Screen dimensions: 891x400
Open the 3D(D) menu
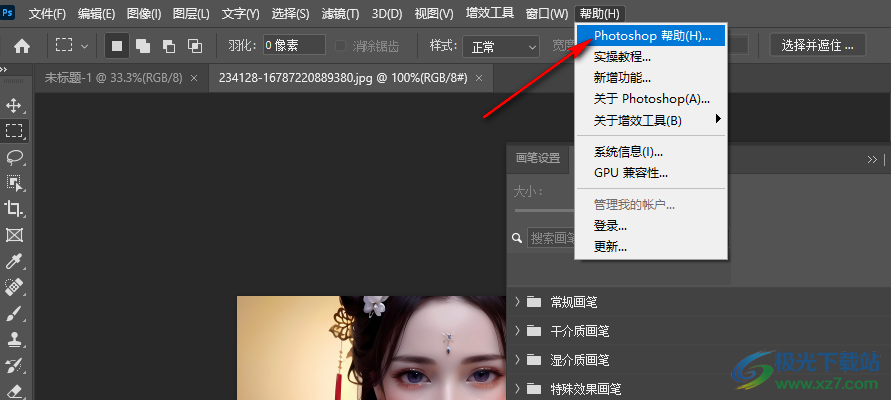tap(387, 14)
